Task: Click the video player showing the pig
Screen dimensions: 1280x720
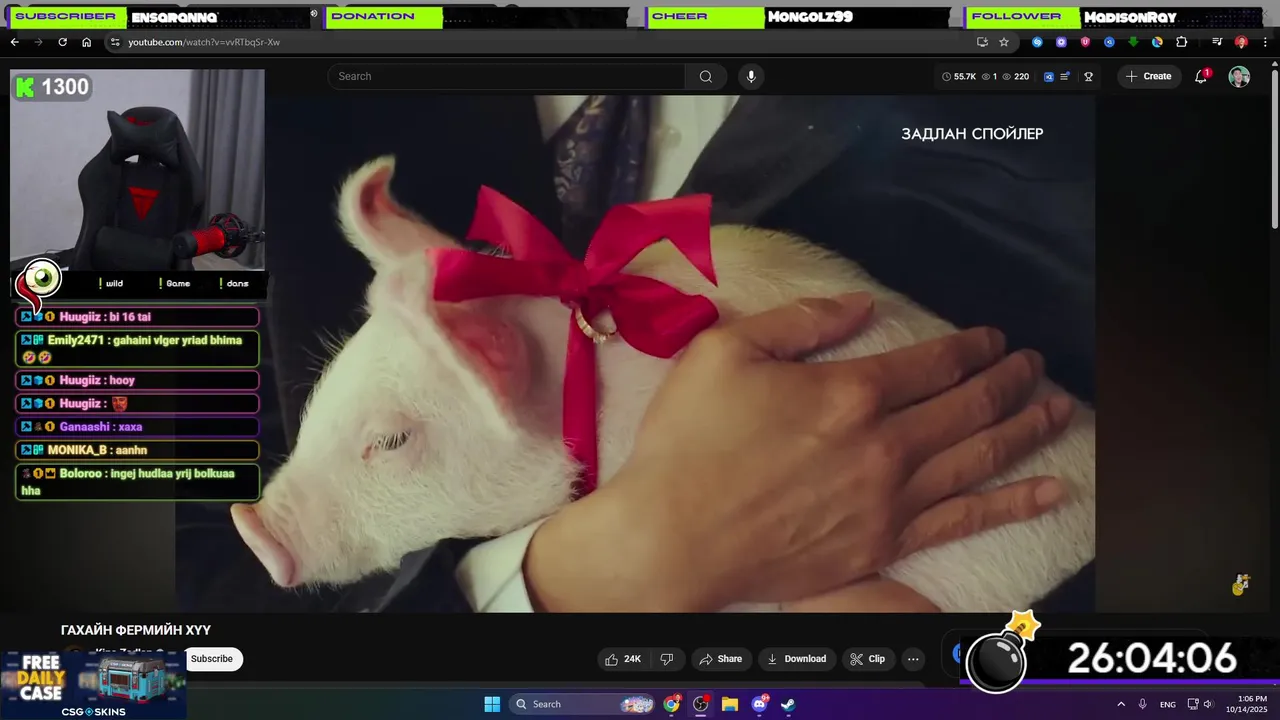Action: (635, 354)
